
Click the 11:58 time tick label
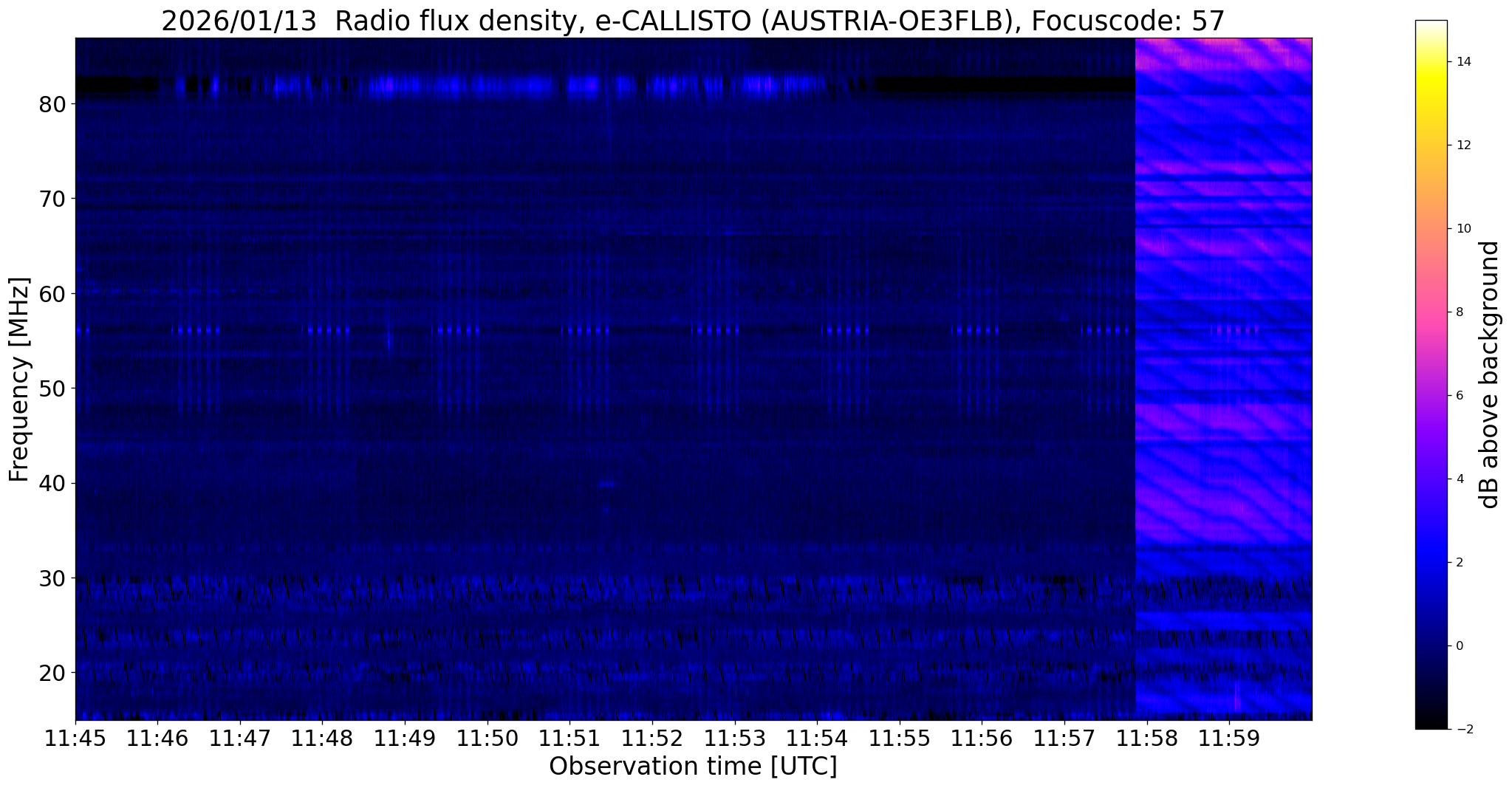coord(1147,739)
